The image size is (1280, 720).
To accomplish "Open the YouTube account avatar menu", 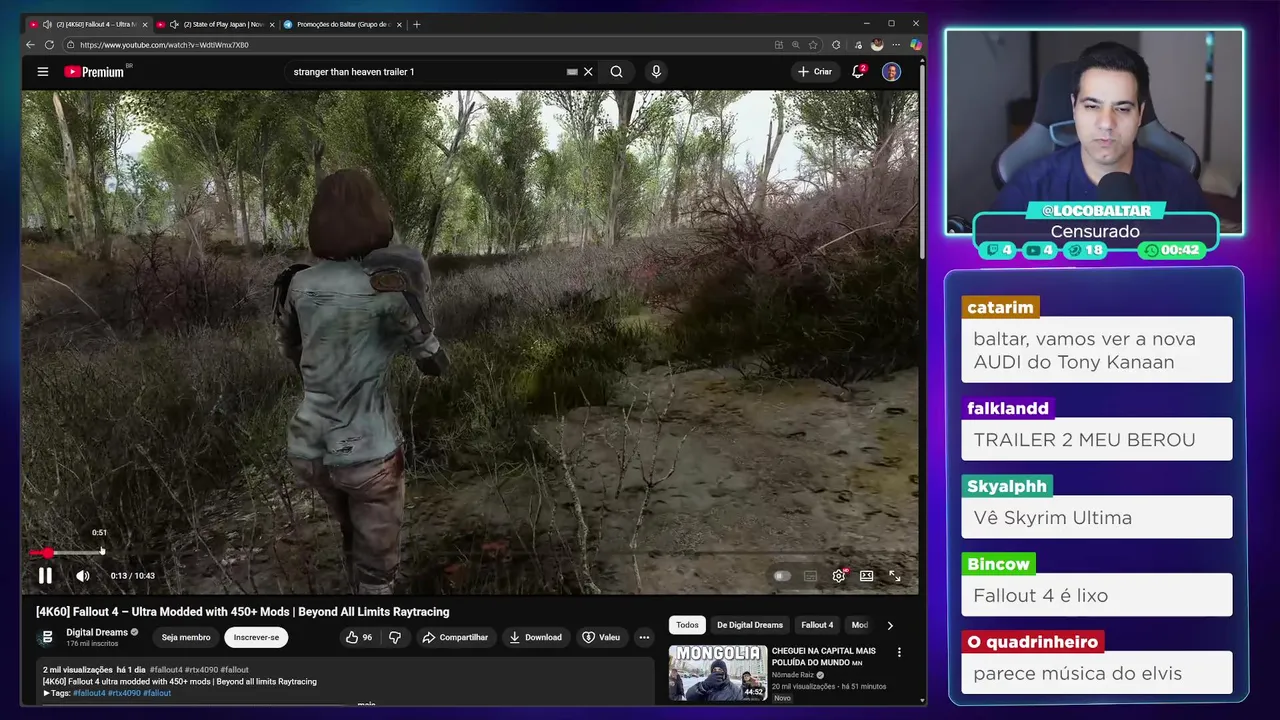I will [891, 72].
